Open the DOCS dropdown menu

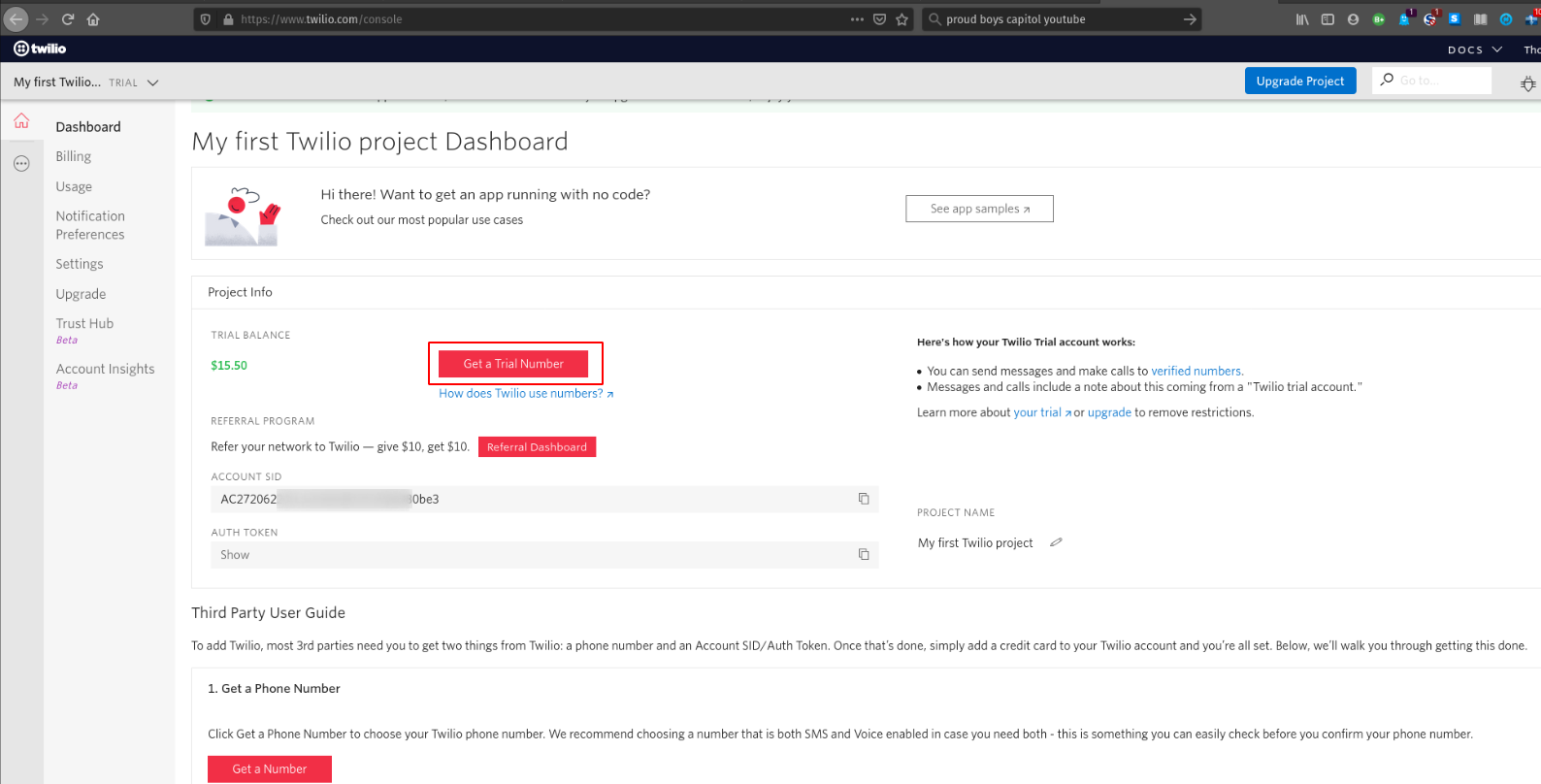tap(1474, 49)
